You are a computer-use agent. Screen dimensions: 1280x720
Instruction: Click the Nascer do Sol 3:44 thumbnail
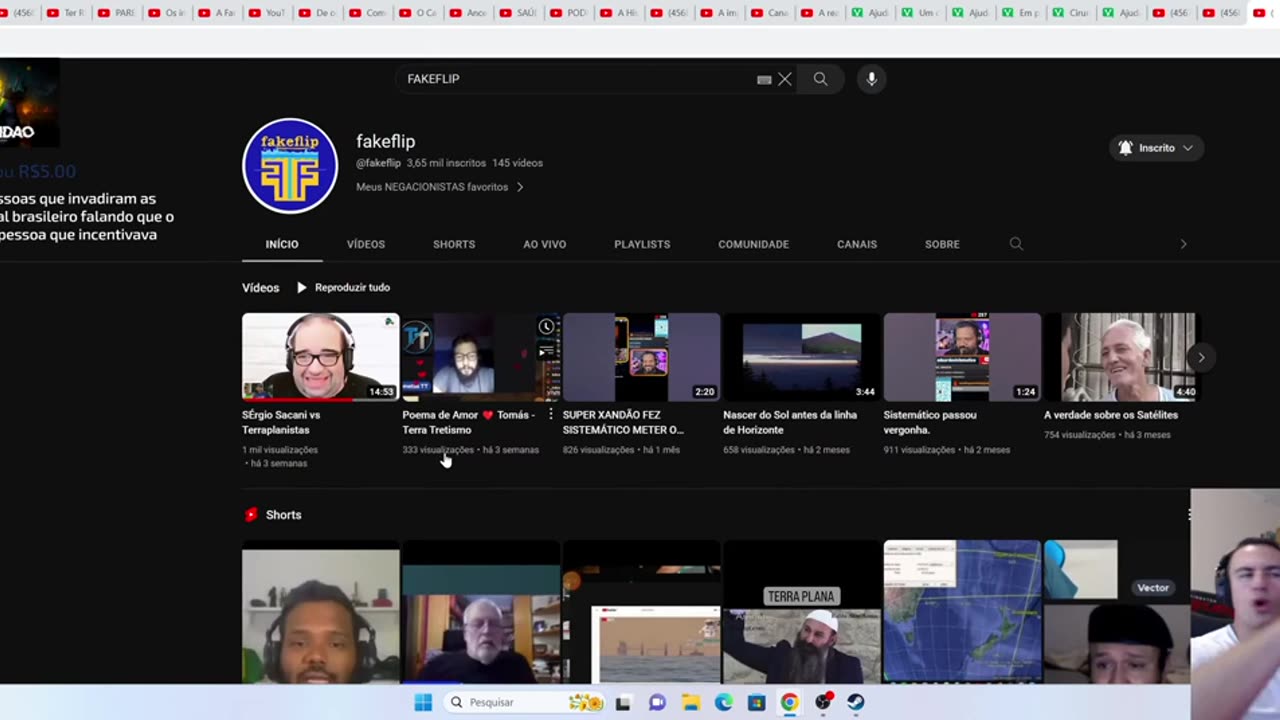(801, 357)
